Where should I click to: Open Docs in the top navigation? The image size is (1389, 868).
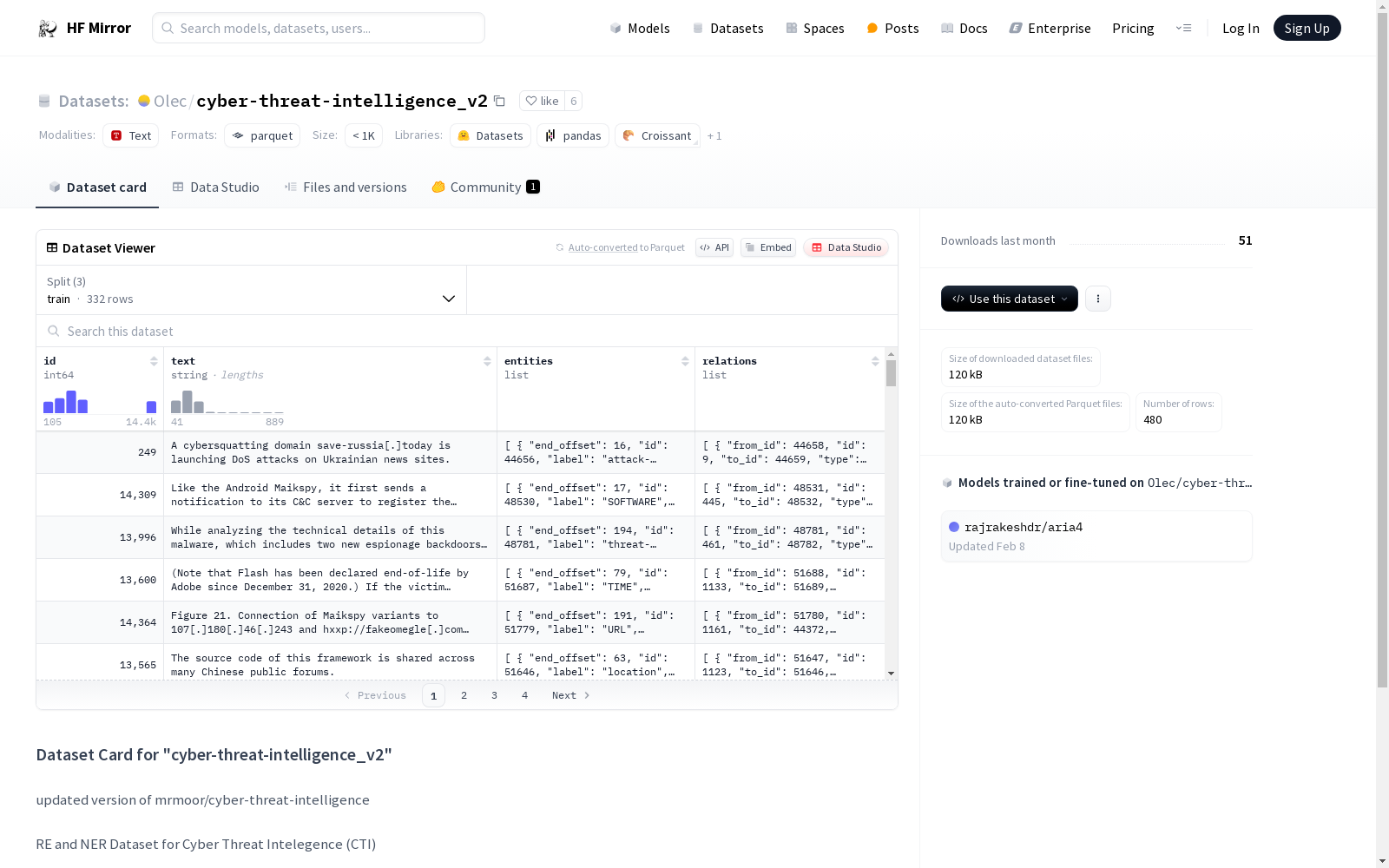tap(964, 28)
